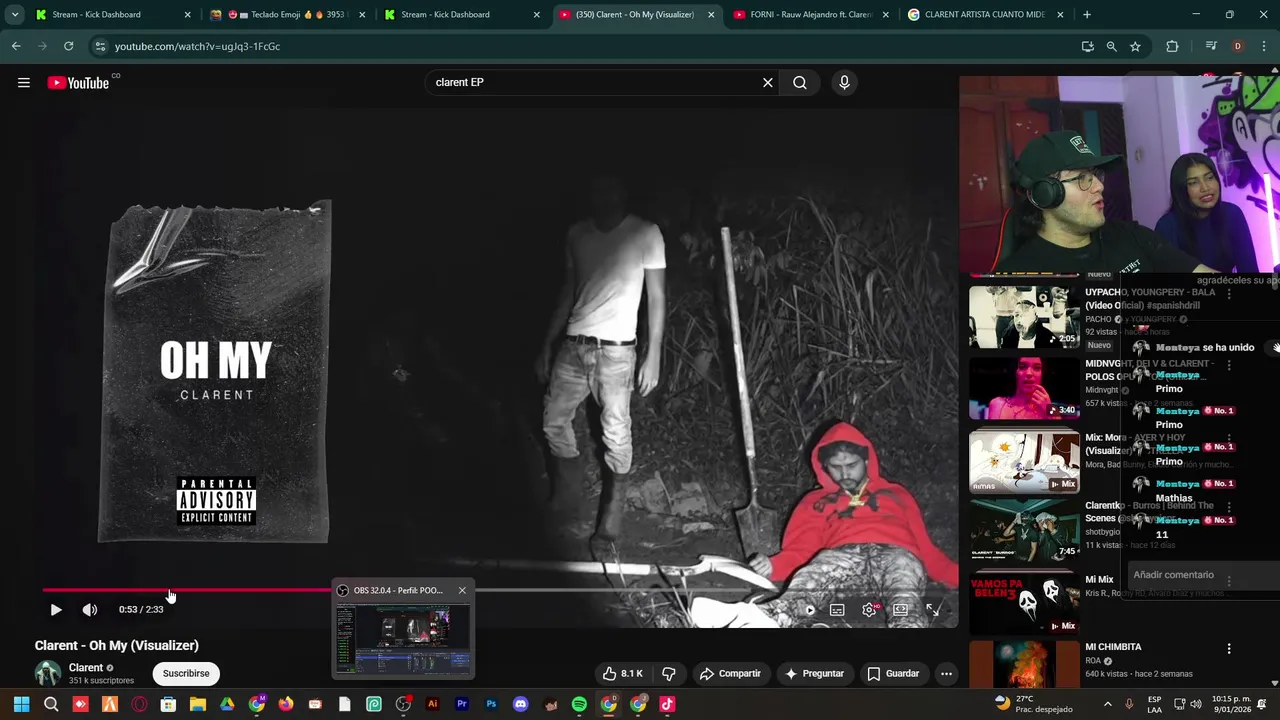Open Chrome three-dot menu
The width and height of the screenshot is (1280, 720).
coord(1264,46)
